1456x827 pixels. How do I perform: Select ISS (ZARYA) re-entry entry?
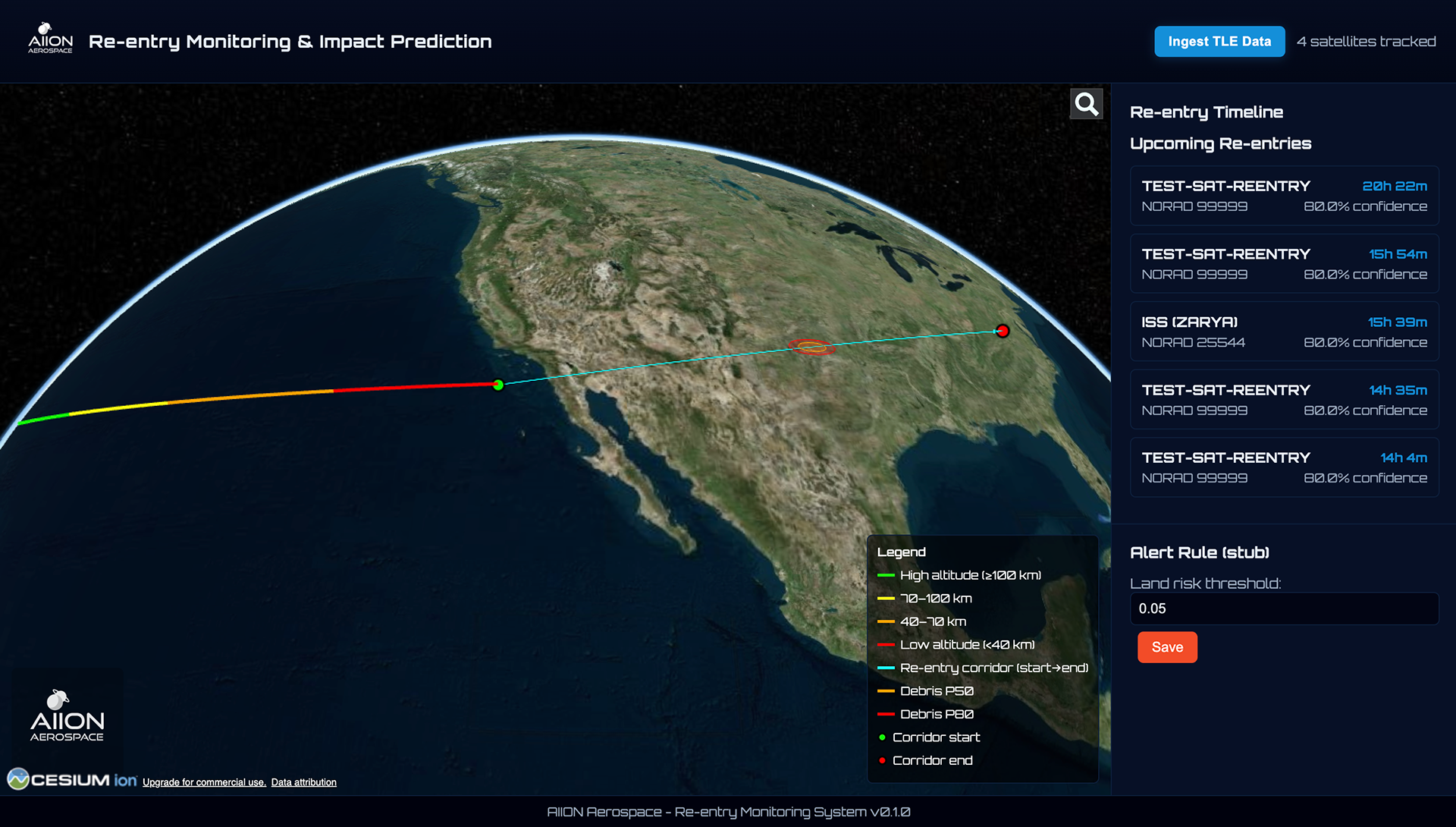[x=1284, y=332]
